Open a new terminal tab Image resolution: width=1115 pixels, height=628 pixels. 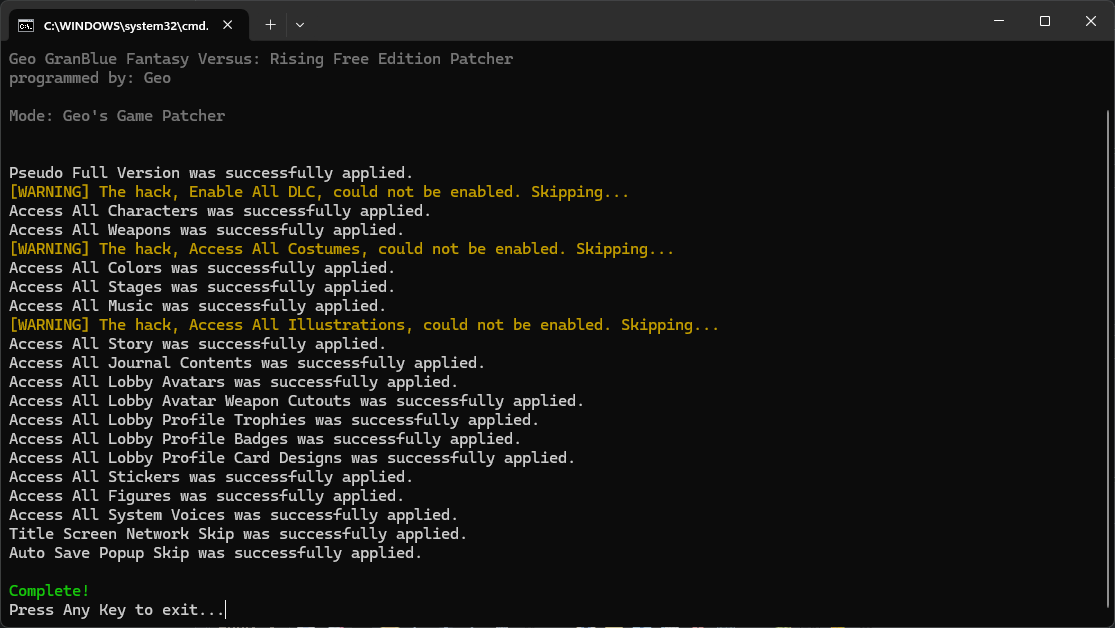(270, 25)
